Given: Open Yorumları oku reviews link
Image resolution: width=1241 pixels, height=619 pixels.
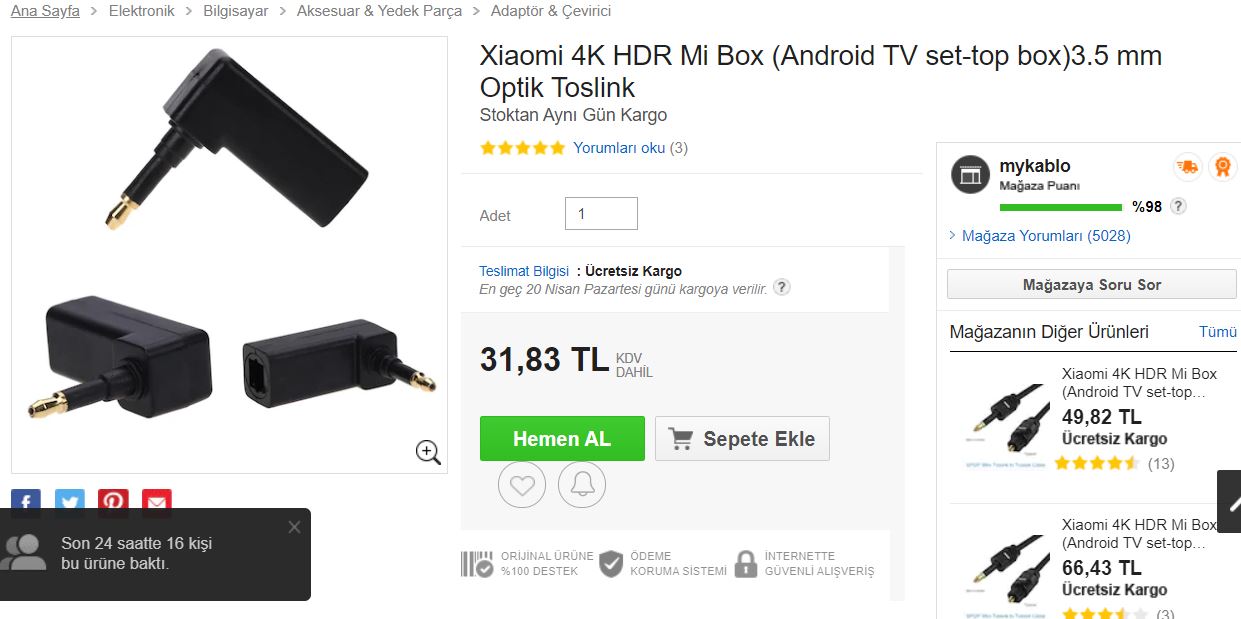Looking at the screenshot, I should point(619,148).
